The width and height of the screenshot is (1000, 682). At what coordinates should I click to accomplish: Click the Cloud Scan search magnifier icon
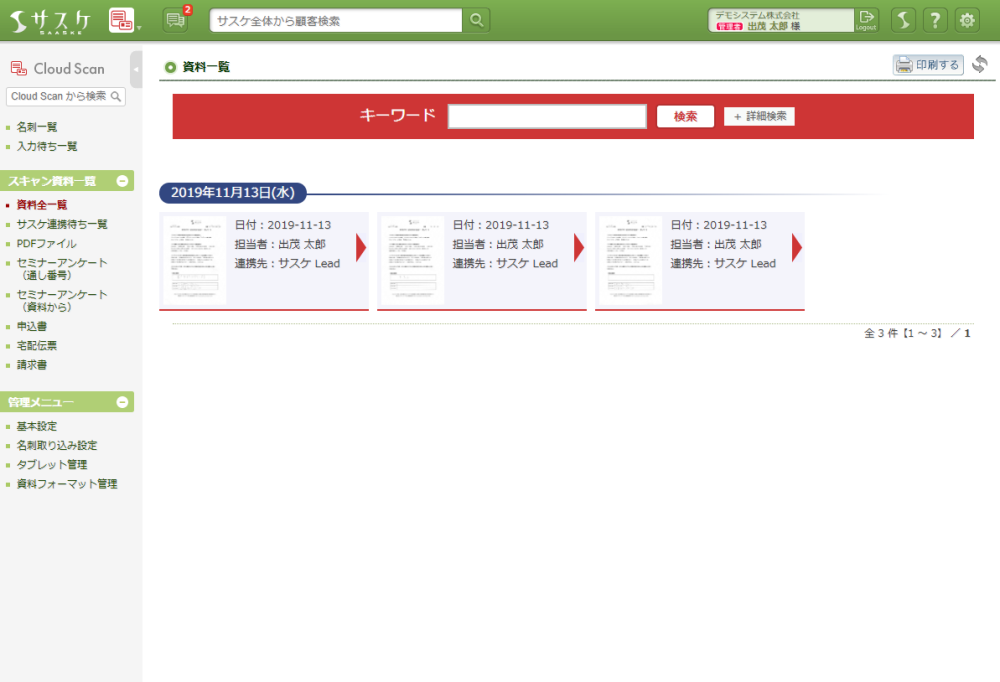115,96
